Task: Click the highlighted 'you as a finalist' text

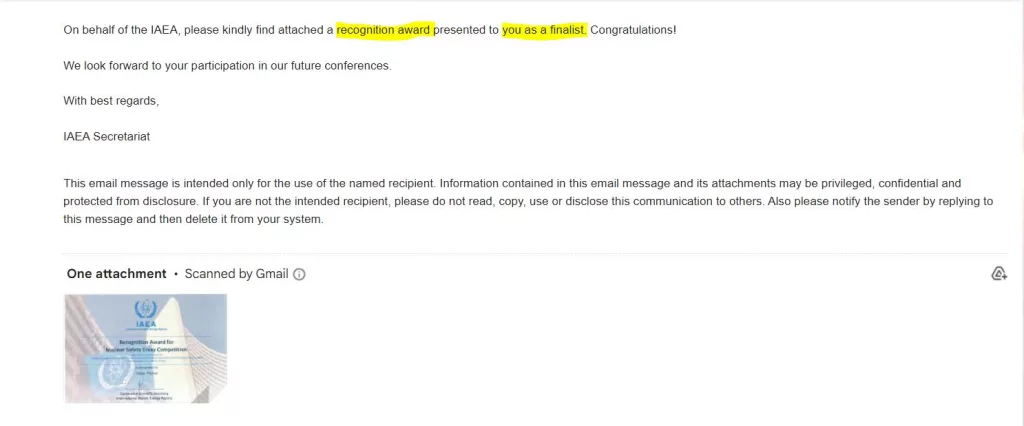Action: 545,30
